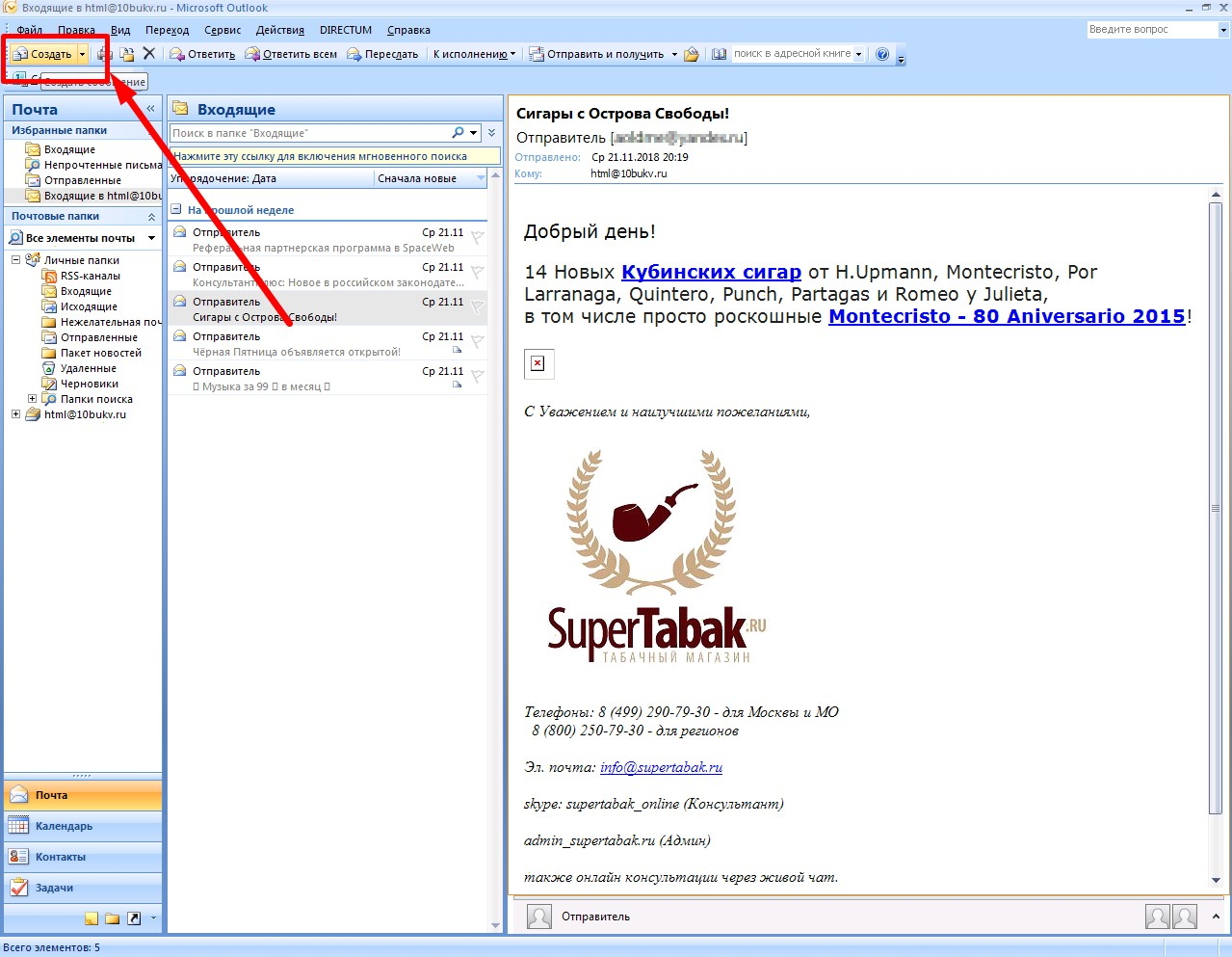Click Ответить всем reply-all button
This screenshot has width=1232, height=957.
pyautogui.click(x=291, y=54)
